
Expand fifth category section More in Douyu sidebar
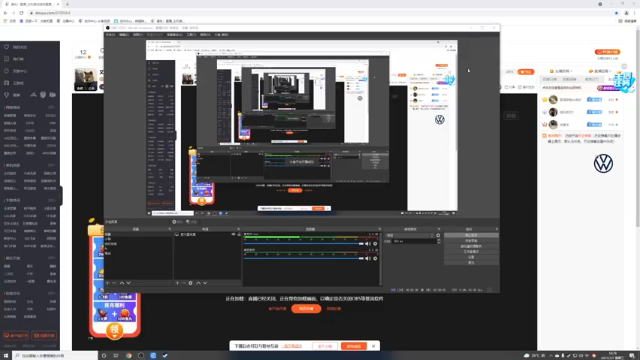52,293
